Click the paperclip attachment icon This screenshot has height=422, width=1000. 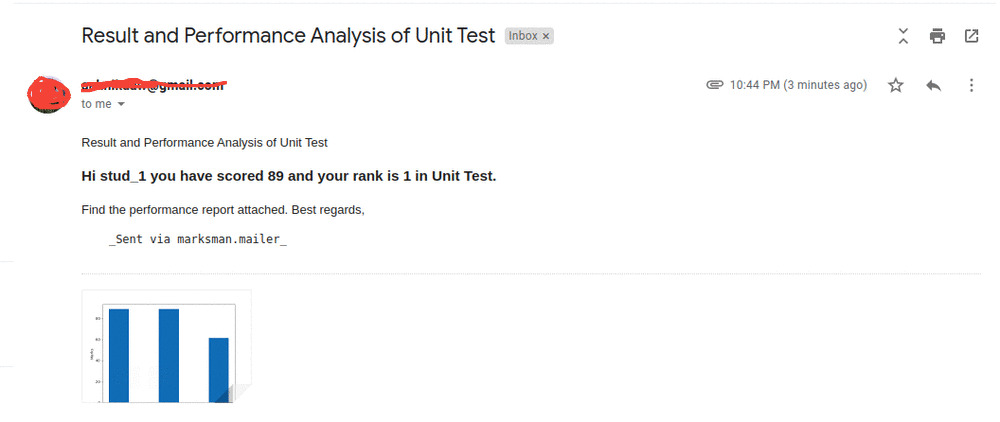714,85
